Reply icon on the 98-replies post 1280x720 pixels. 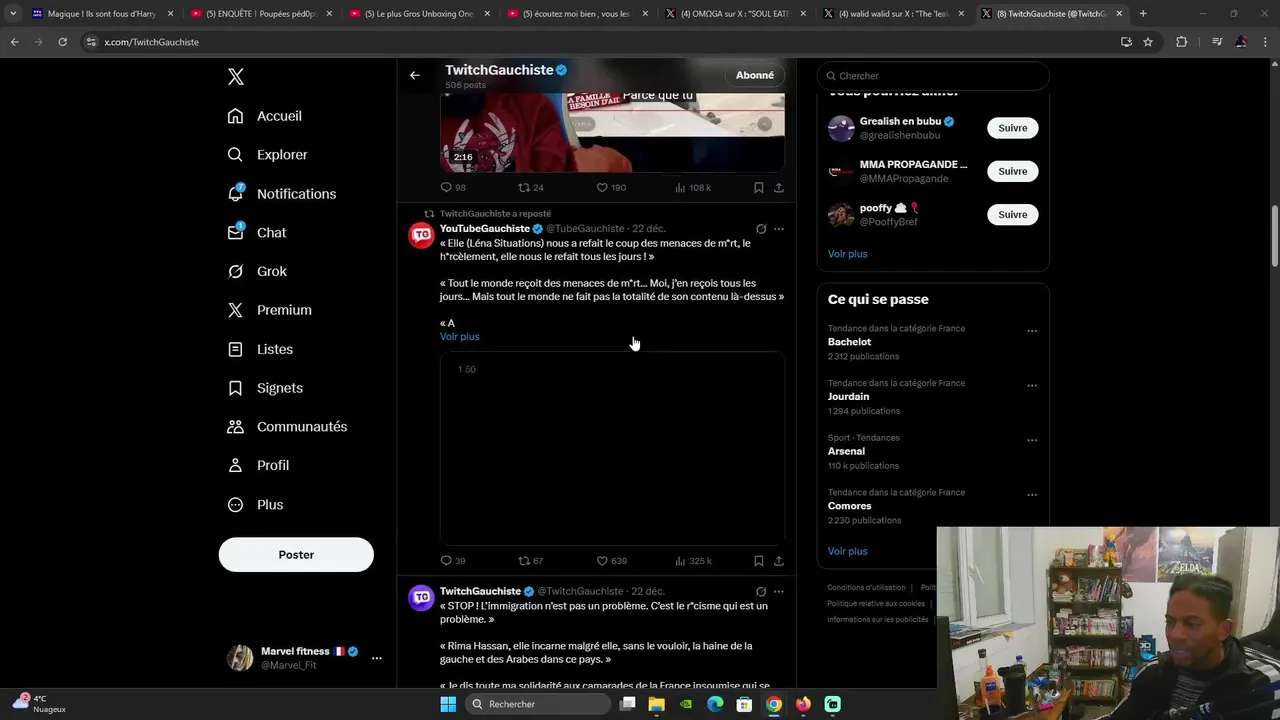446,188
